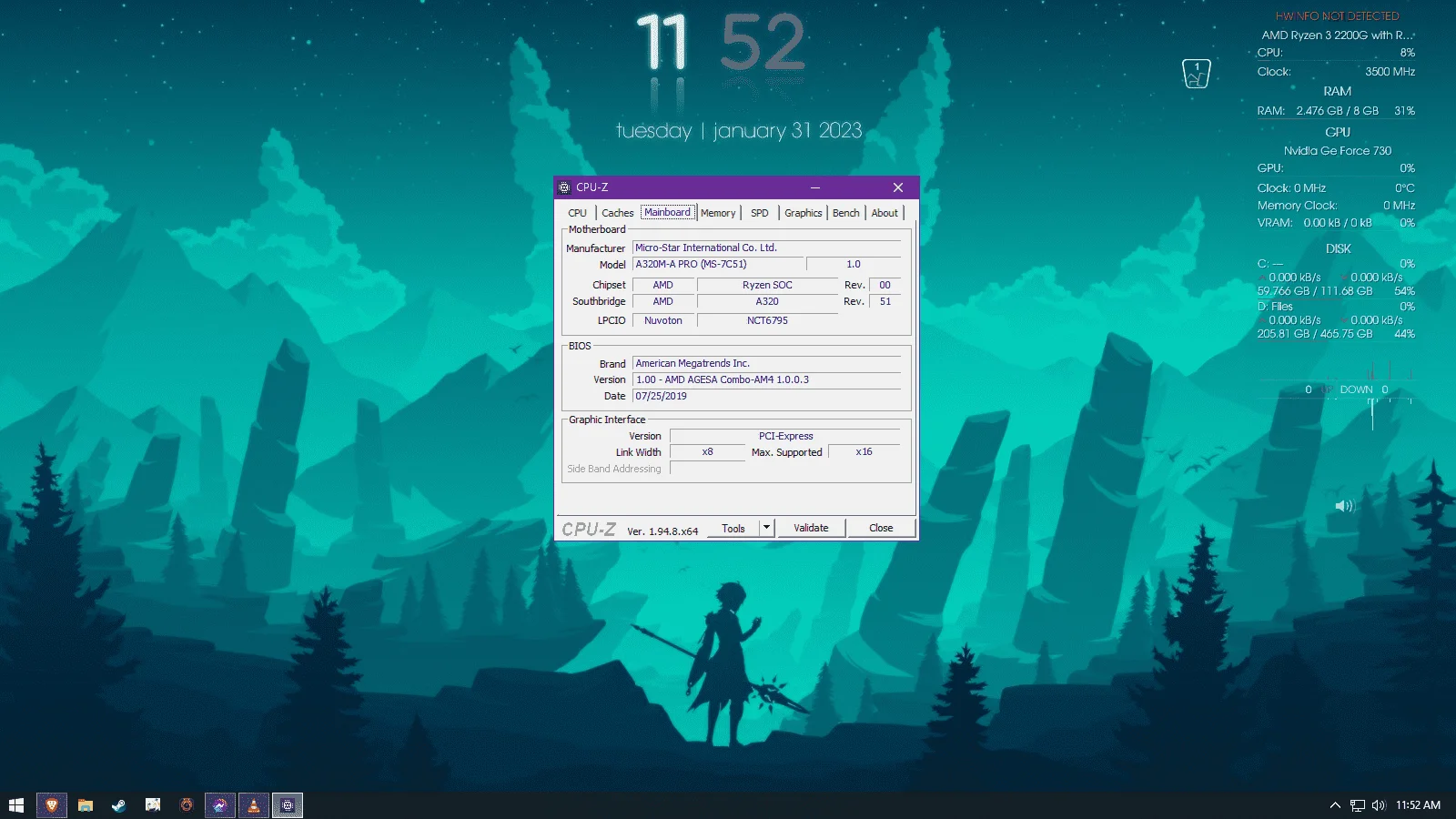This screenshot has height=819, width=1456.
Task: Click the BIOS Date 07/25/2019
Action: click(x=767, y=396)
